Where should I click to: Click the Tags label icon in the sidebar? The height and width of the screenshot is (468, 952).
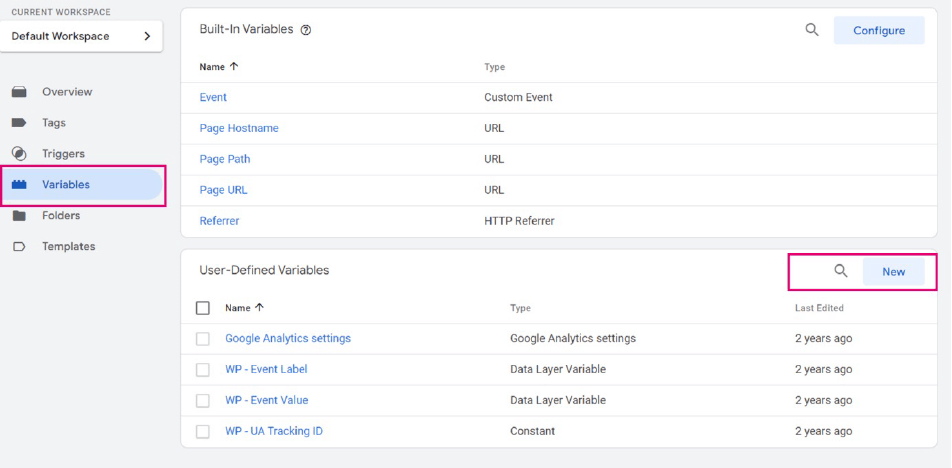coord(19,123)
